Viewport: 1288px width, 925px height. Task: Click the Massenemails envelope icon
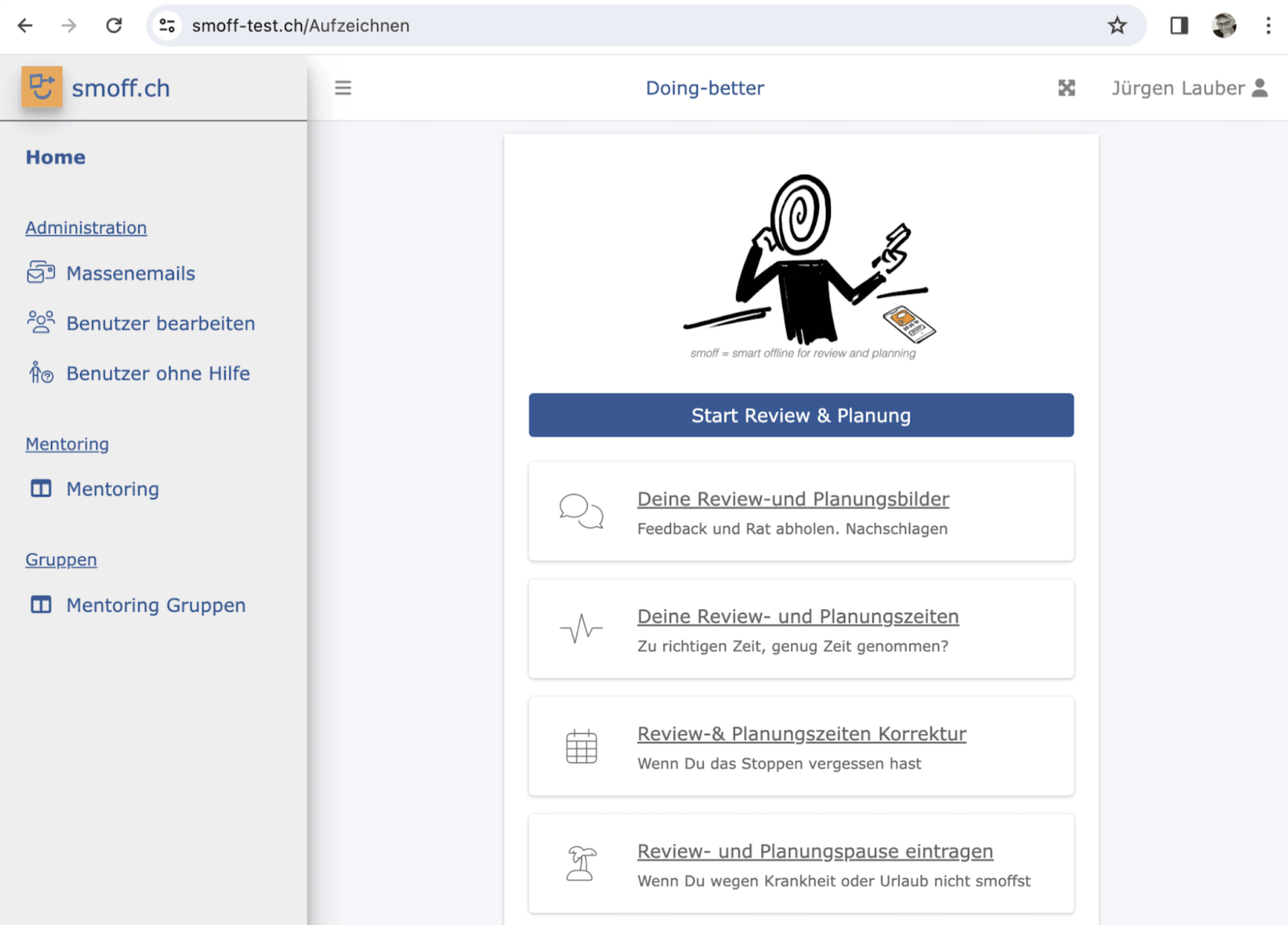tap(41, 273)
